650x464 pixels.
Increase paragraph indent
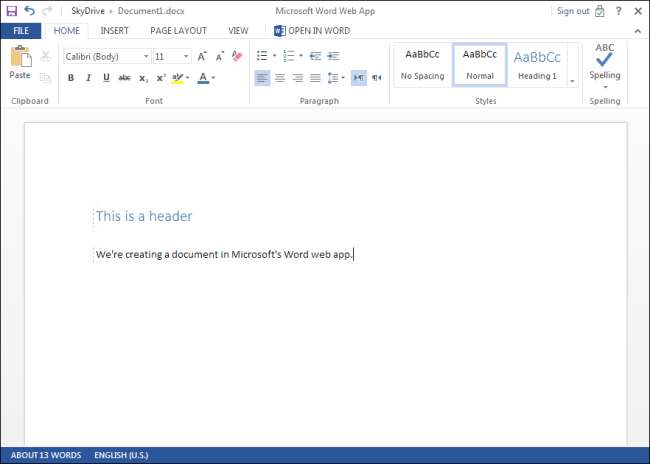coord(333,56)
